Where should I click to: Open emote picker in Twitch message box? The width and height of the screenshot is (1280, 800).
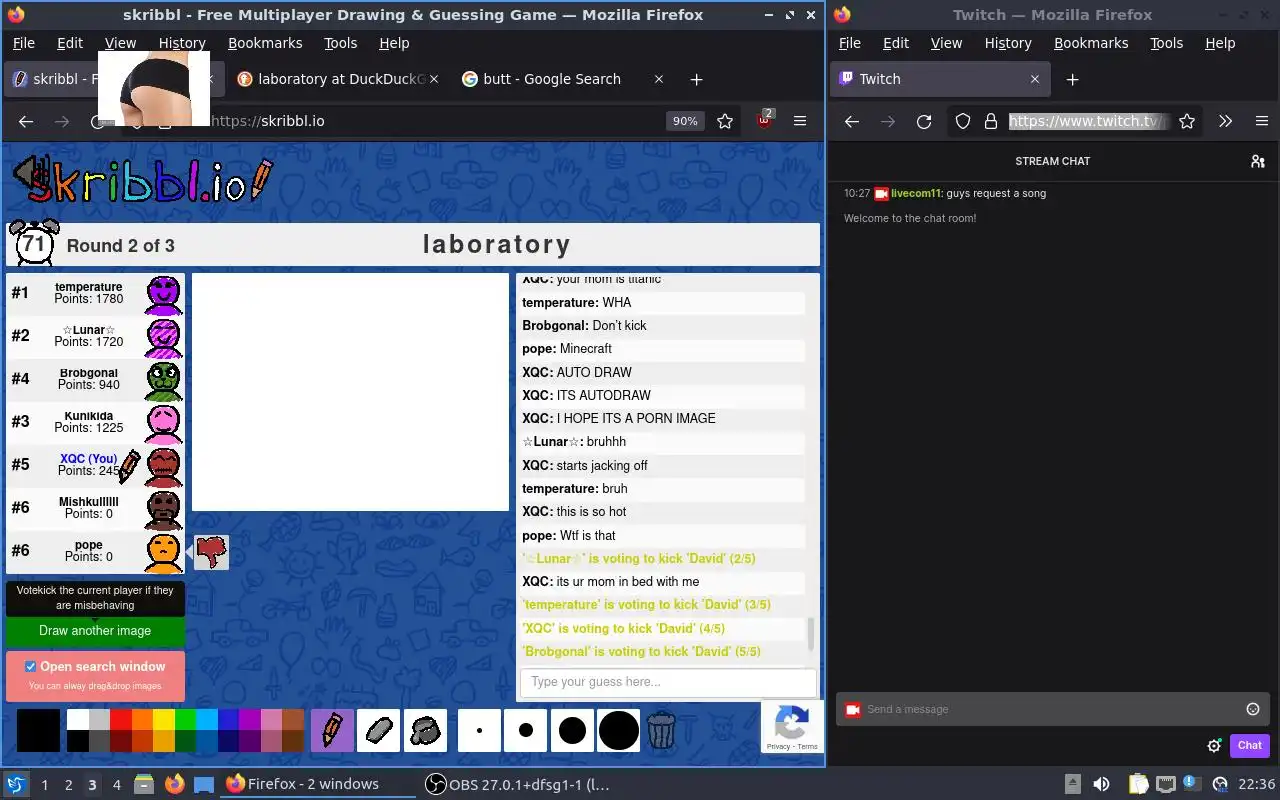1253,709
